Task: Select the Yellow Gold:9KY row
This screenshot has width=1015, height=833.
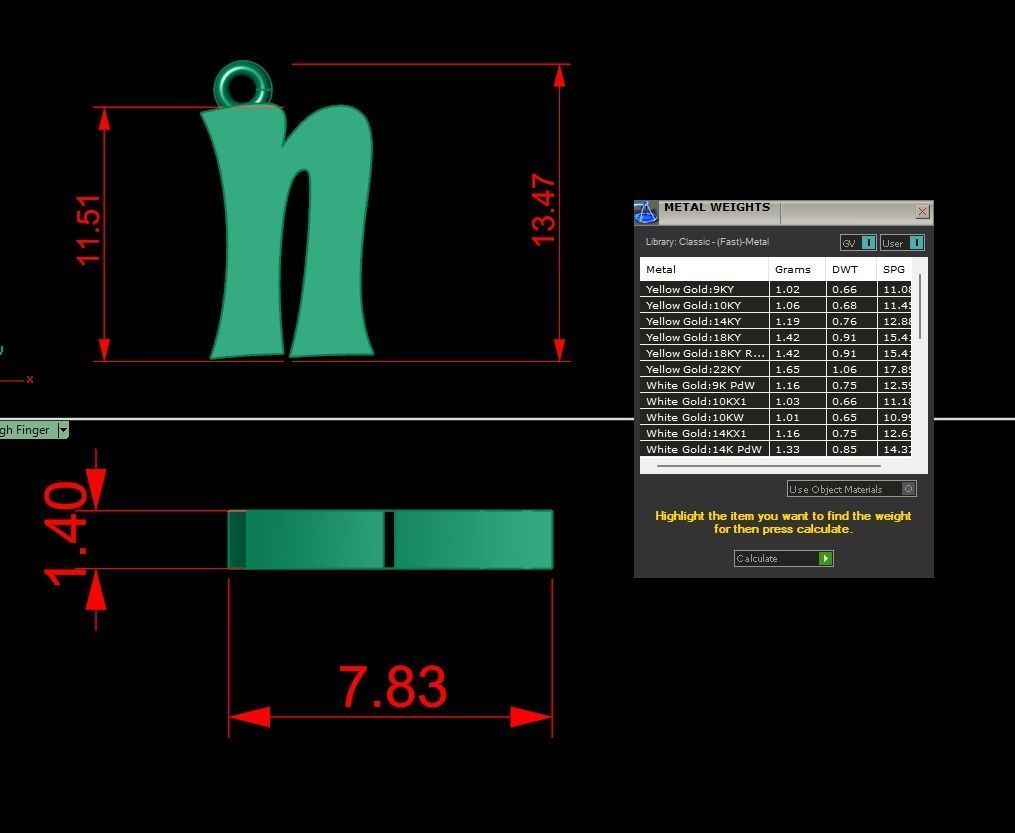Action: click(775, 289)
